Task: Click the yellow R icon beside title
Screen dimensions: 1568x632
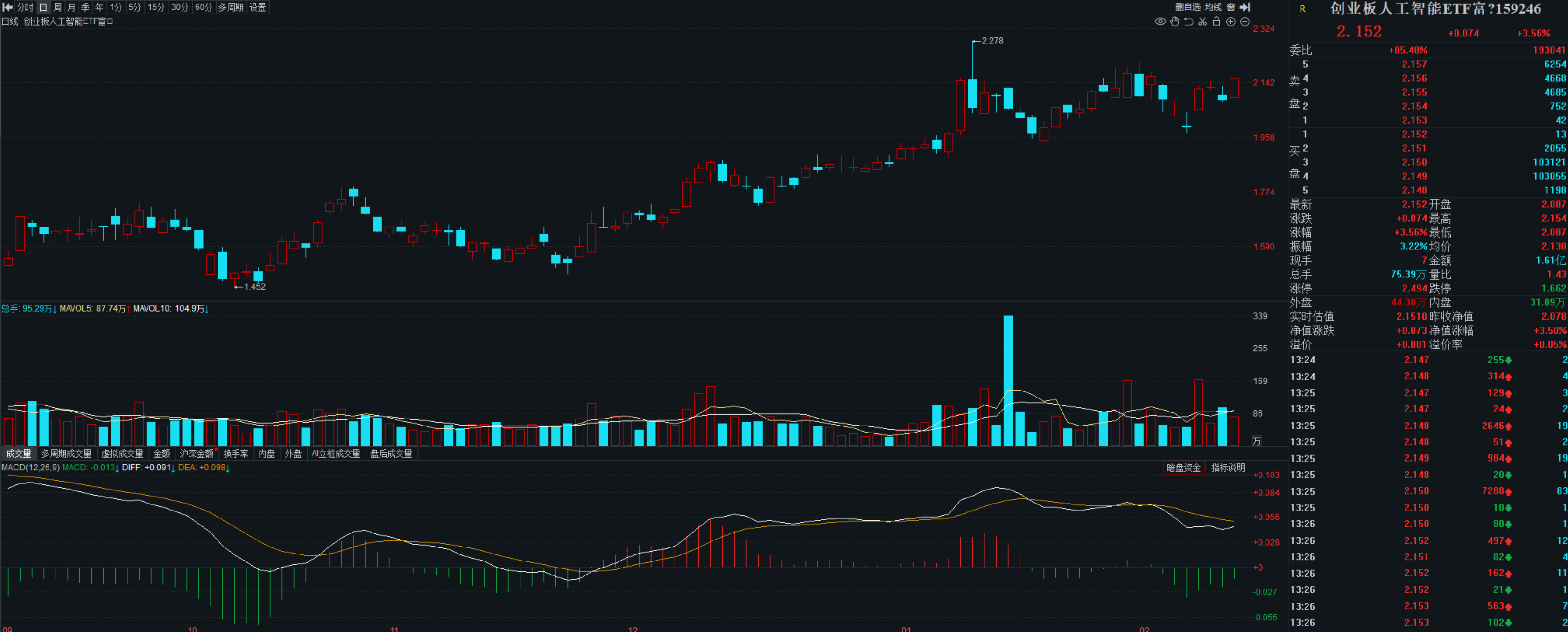Action: pos(1302,9)
